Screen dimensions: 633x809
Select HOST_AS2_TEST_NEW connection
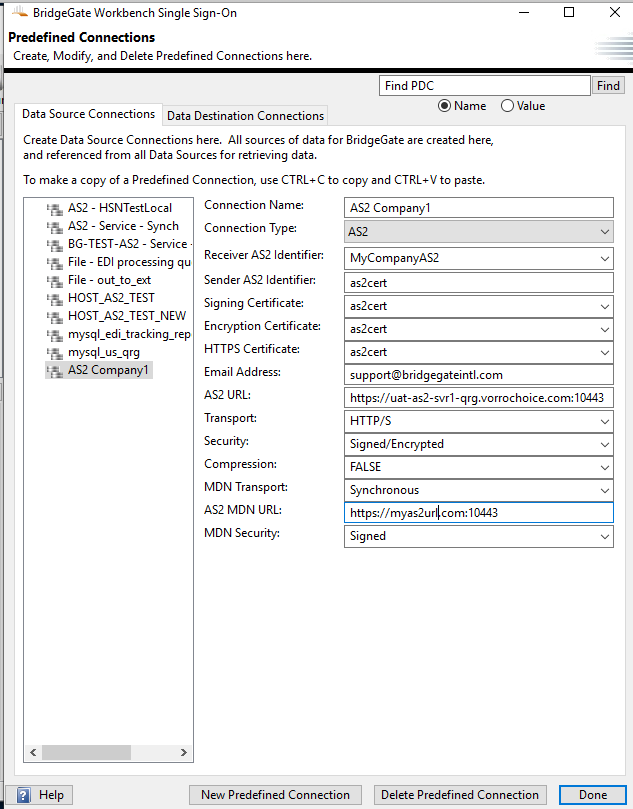click(127, 316)
